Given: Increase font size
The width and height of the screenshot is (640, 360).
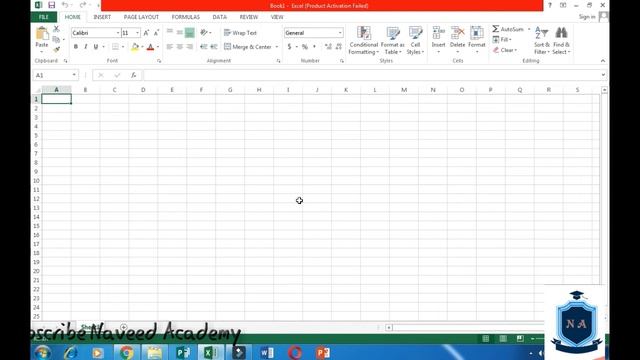Looking at the screenshot, I should tap(146, 33).
